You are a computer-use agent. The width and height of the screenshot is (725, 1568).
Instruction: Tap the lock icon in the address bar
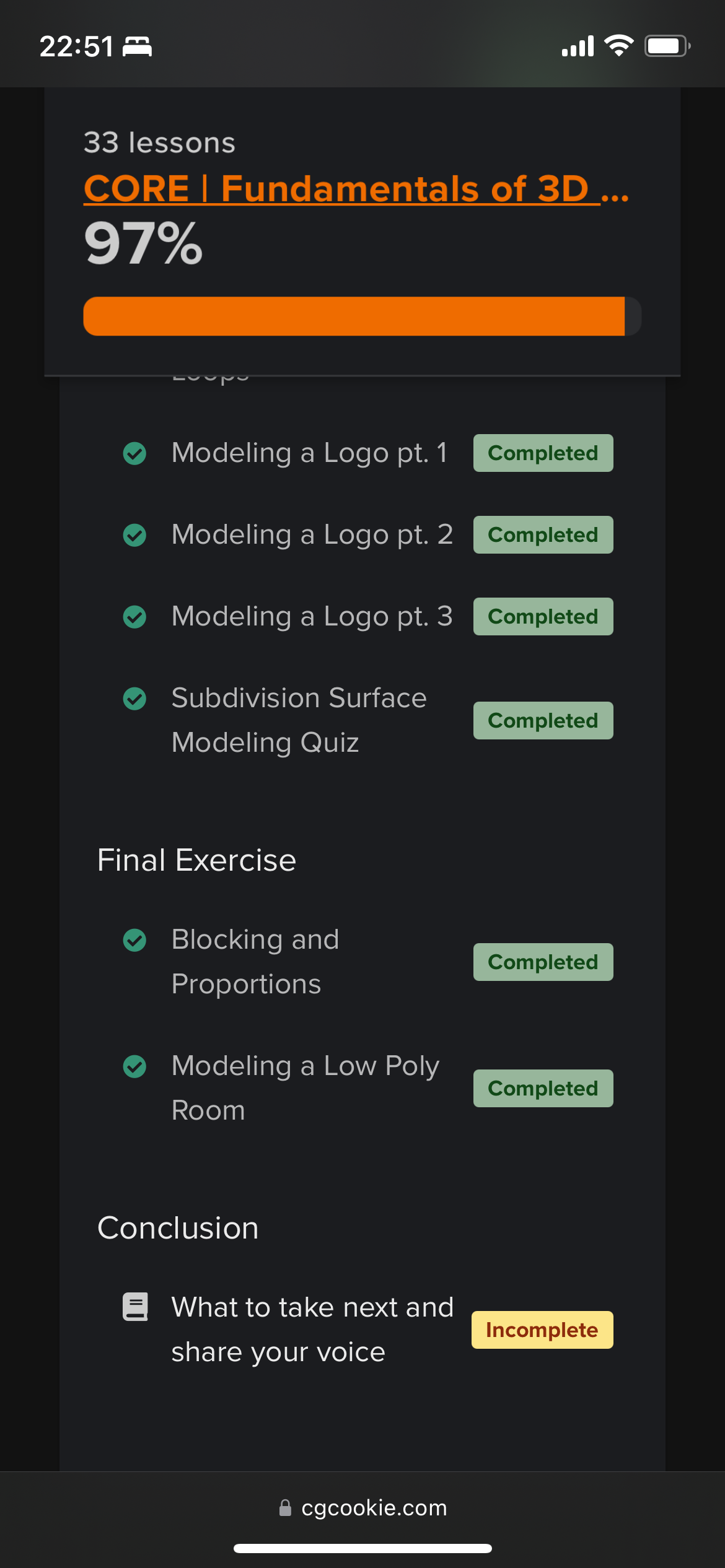[x=285, y=1507]
